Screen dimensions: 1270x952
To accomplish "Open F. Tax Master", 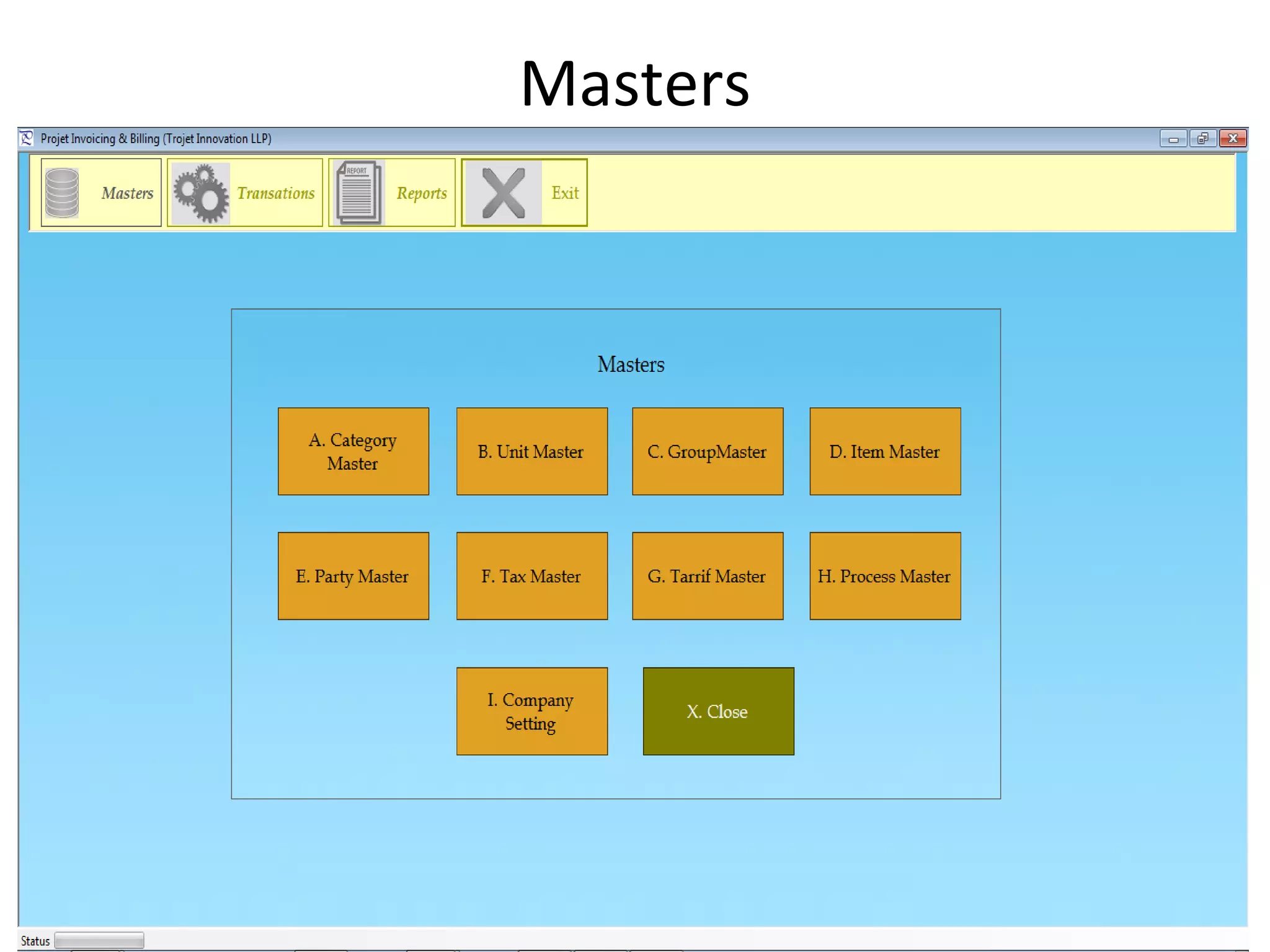I will click(x=531, y=576).
